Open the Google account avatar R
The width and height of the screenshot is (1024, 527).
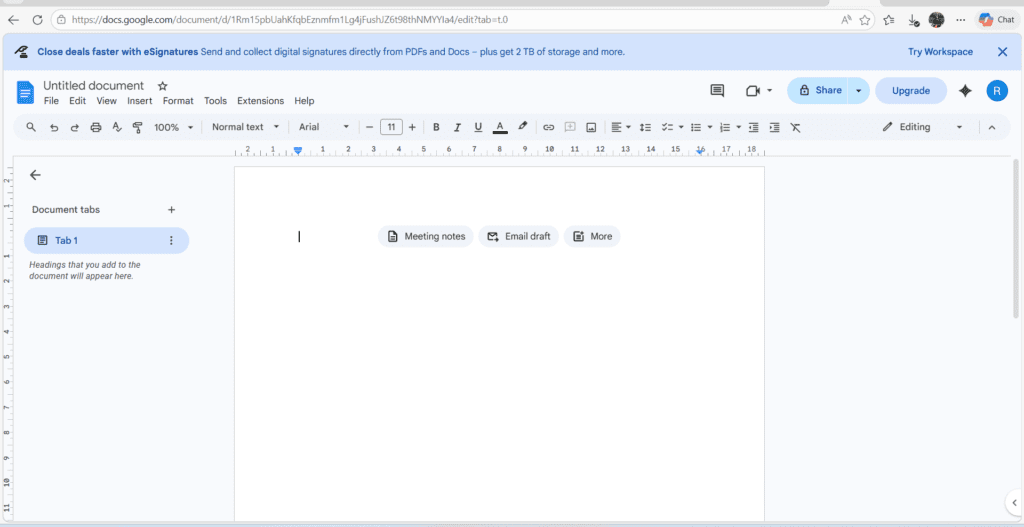(x=997, y=91)
